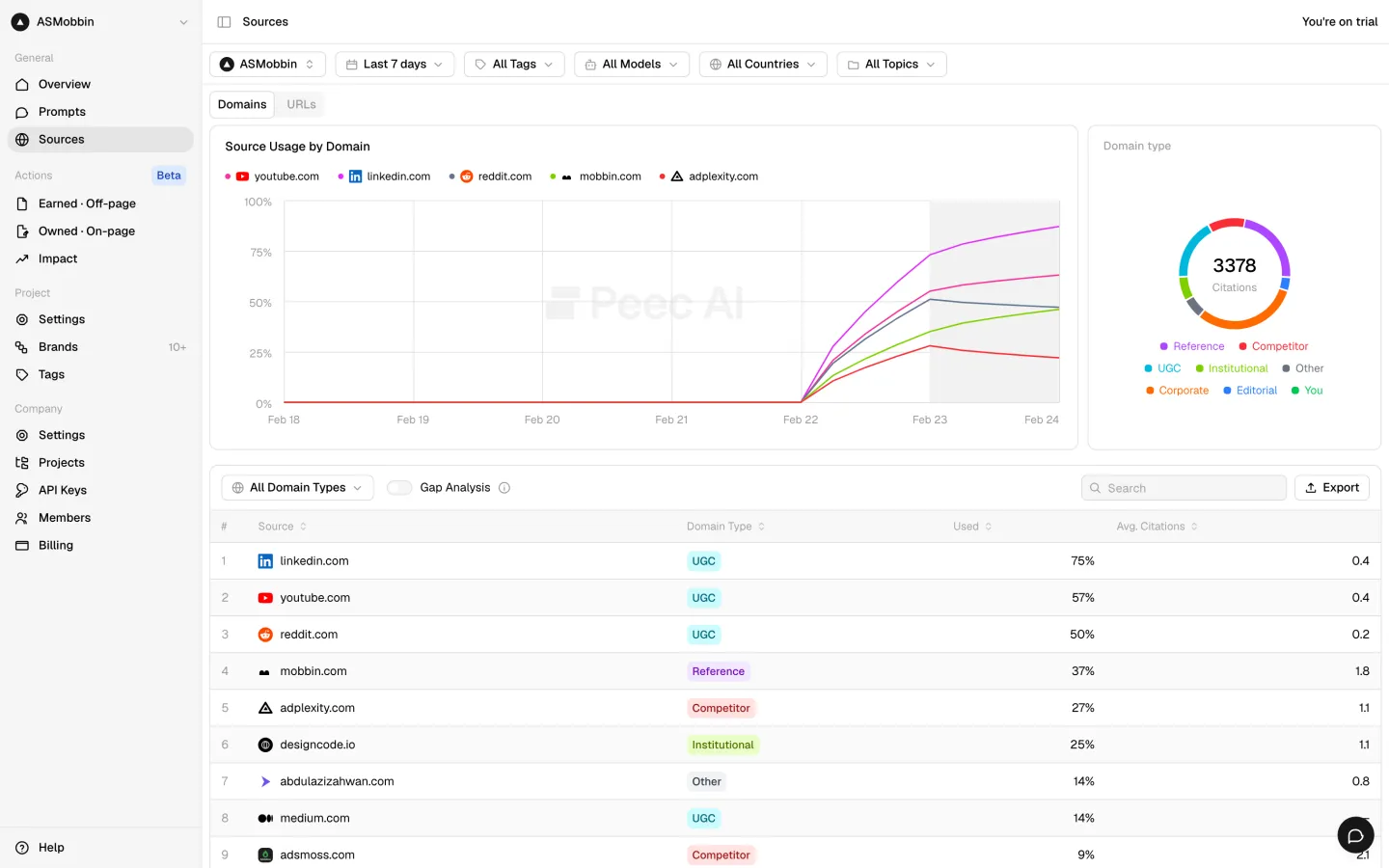Click the Gap Analysis info icon
Viewport: 1389px width, 868px height.
504,488
